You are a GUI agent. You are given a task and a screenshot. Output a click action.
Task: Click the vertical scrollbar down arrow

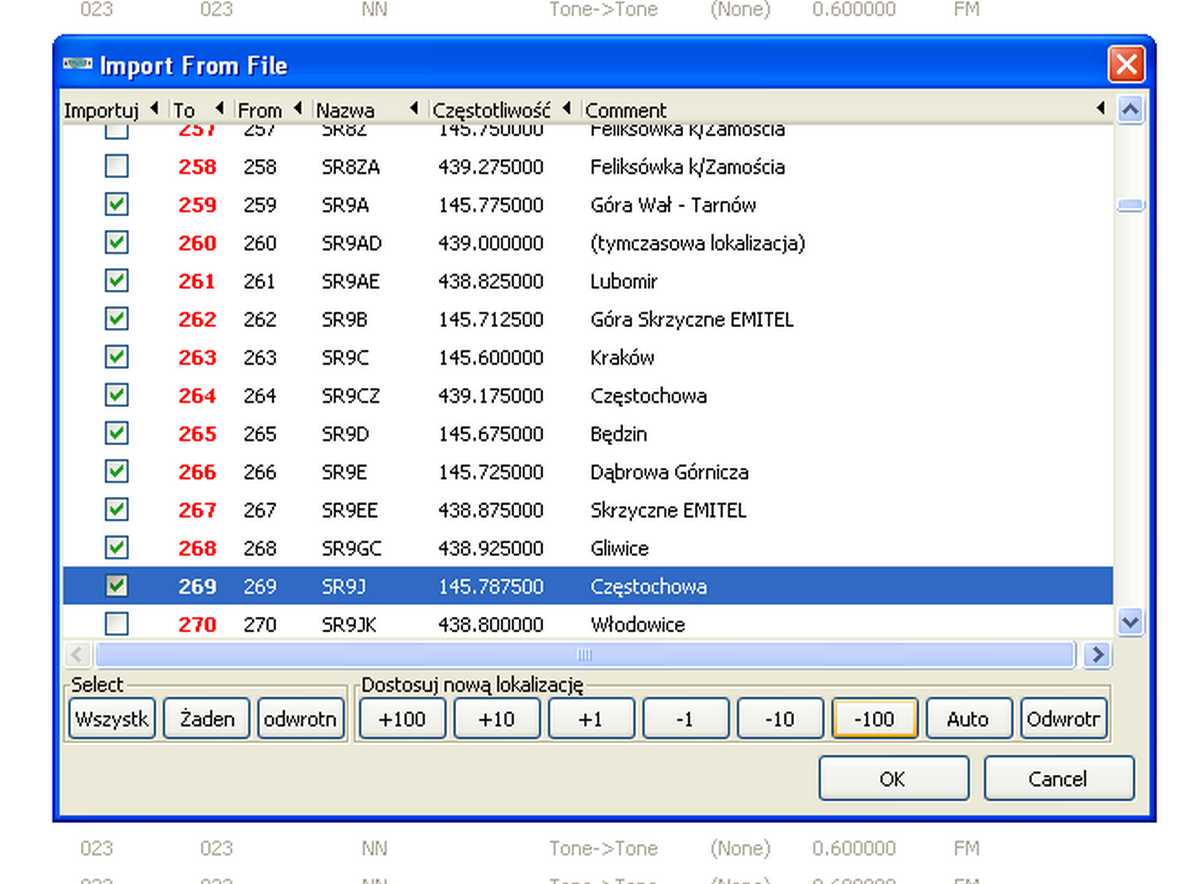(x=1130, y=622)
